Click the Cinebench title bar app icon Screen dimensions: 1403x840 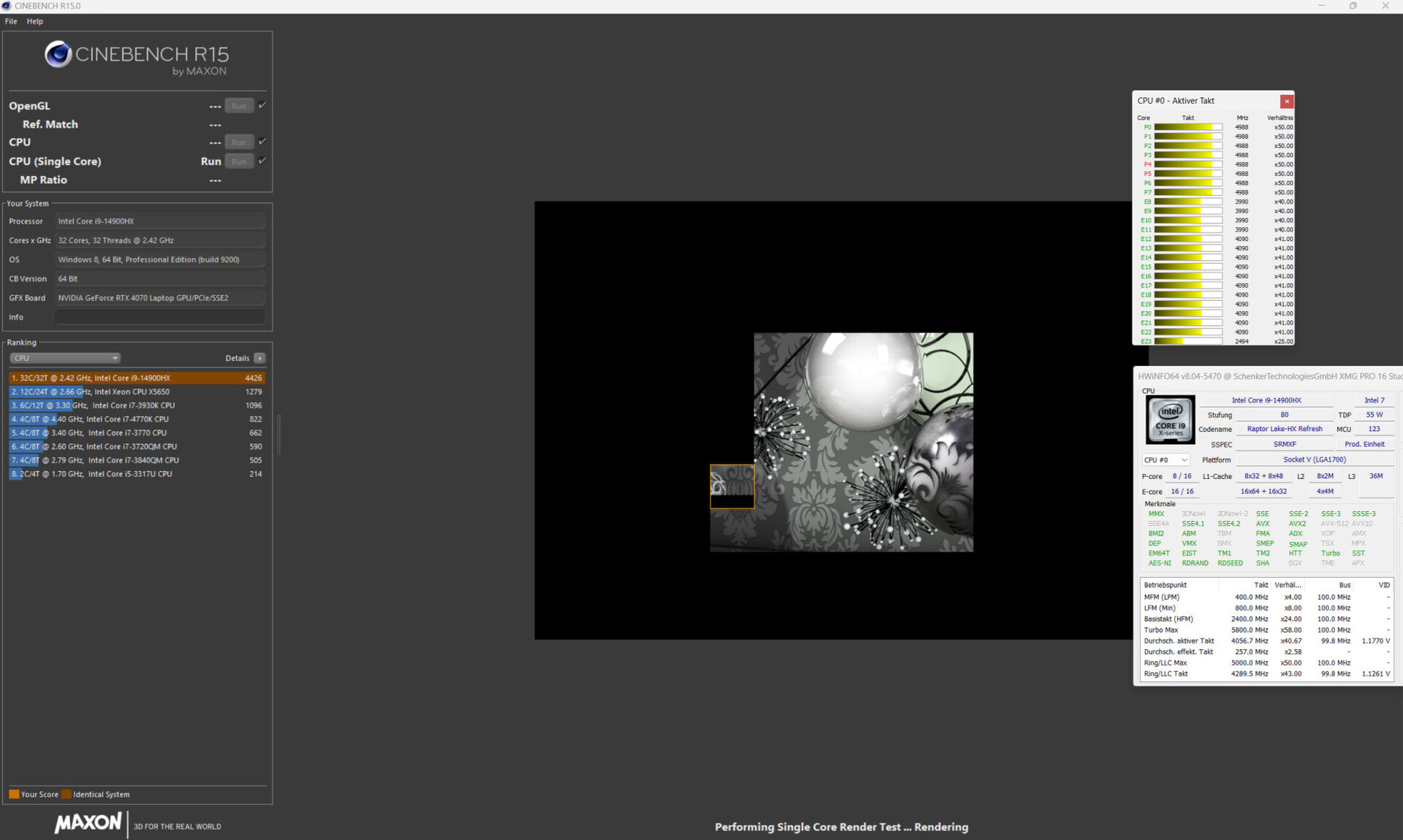click(7, 6)
